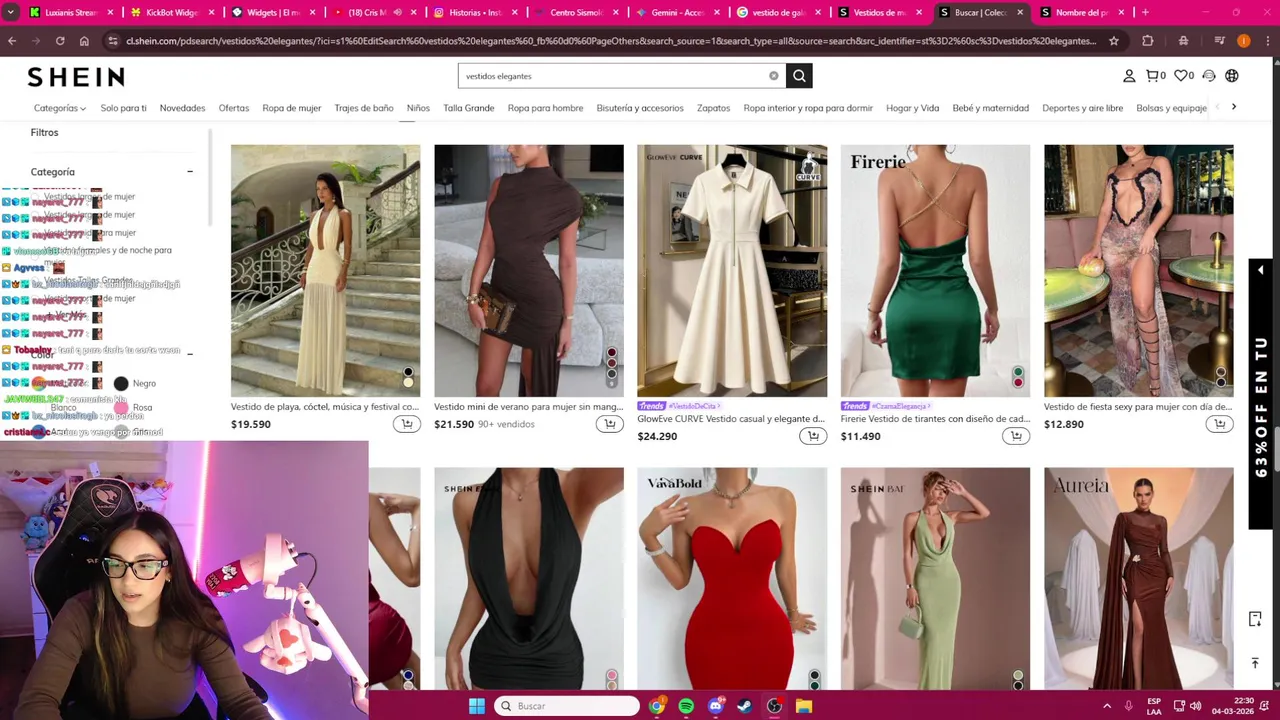Open the Deportes y aire libre link
Viewport: 1280px width, 720px height.
coord(1082,108)
